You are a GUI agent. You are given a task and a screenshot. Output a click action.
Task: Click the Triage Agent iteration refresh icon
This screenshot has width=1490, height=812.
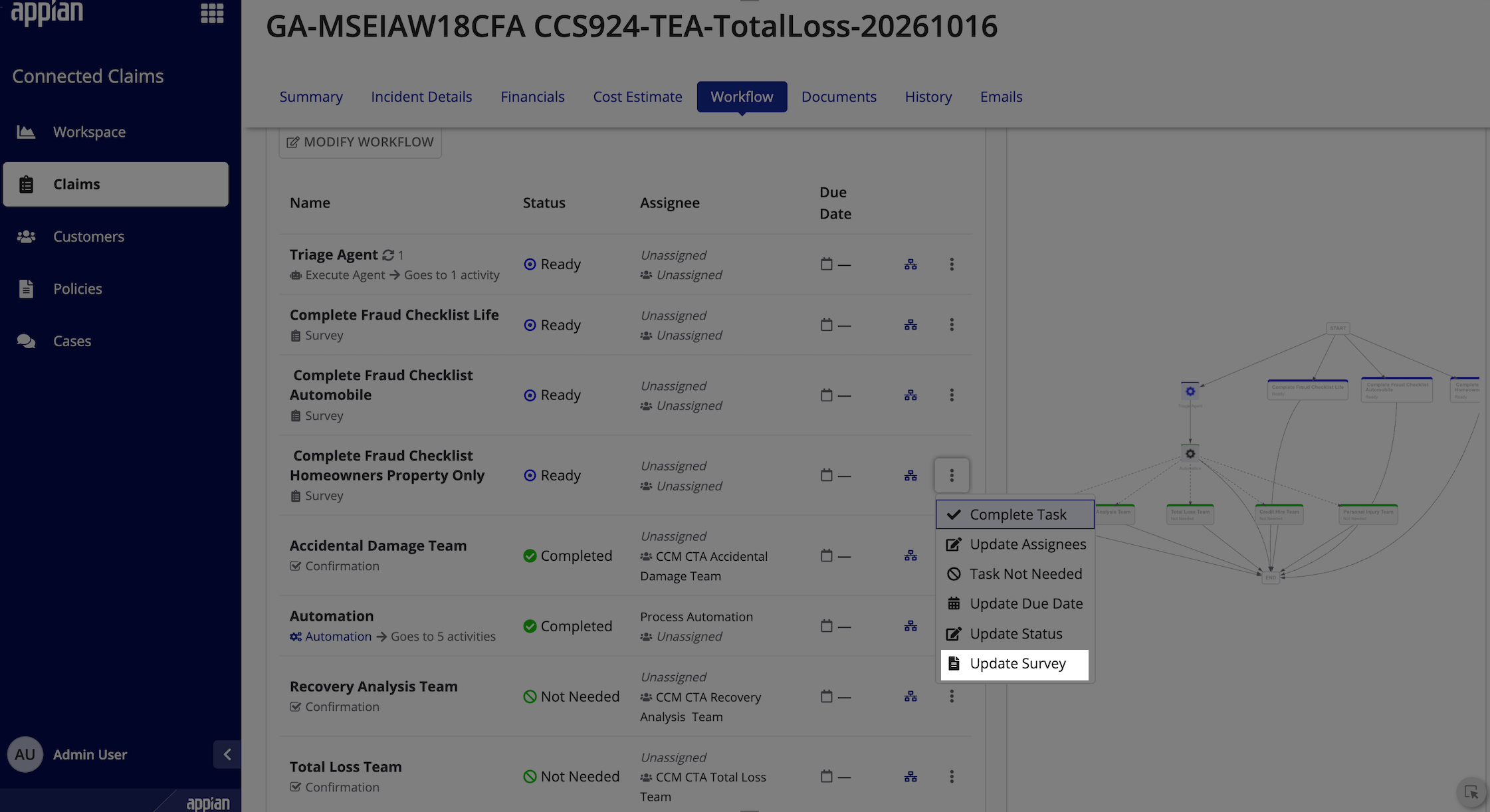[x=388, y=255]
